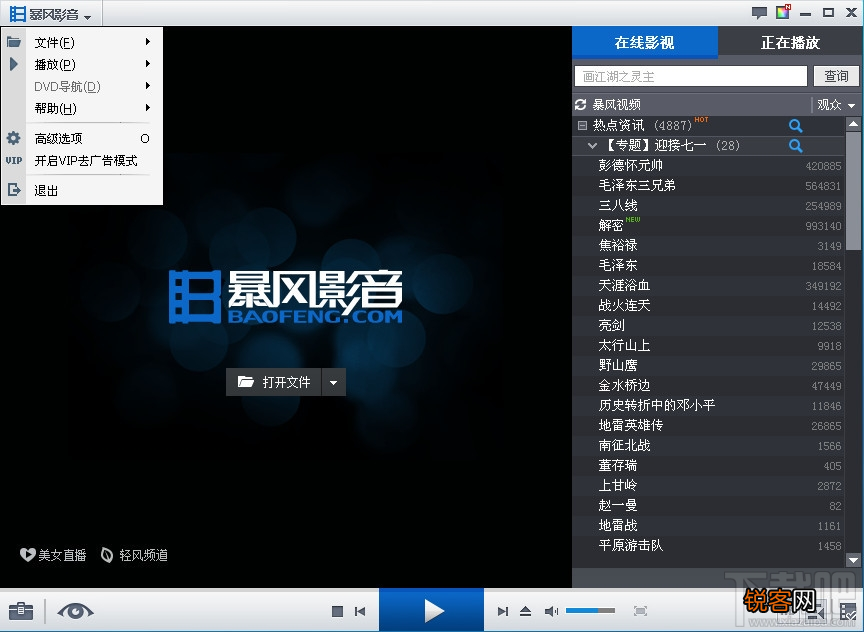Open the dropdown arrow beside 打开文件
Screen dimensions: 864x632
[x=333, y=382]
